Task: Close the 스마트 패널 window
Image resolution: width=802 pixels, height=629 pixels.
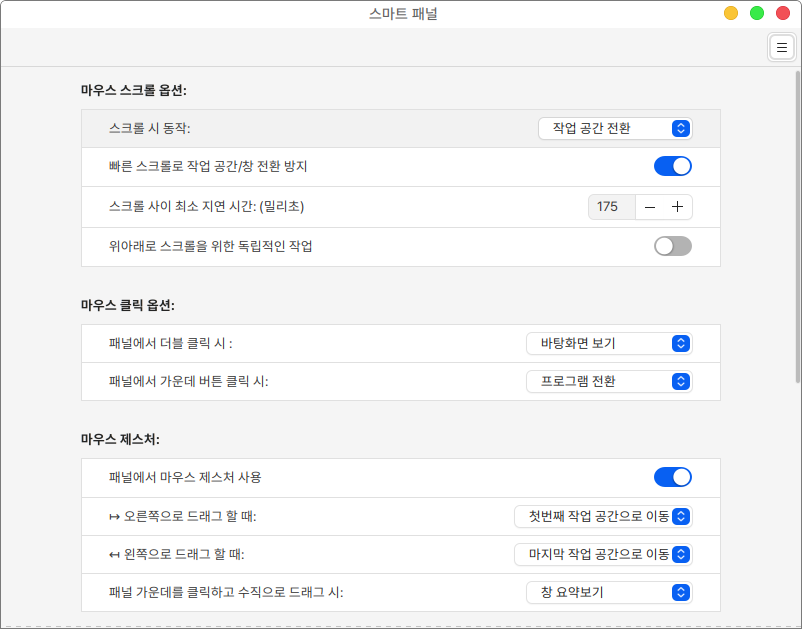Action: tap(783, 13)
